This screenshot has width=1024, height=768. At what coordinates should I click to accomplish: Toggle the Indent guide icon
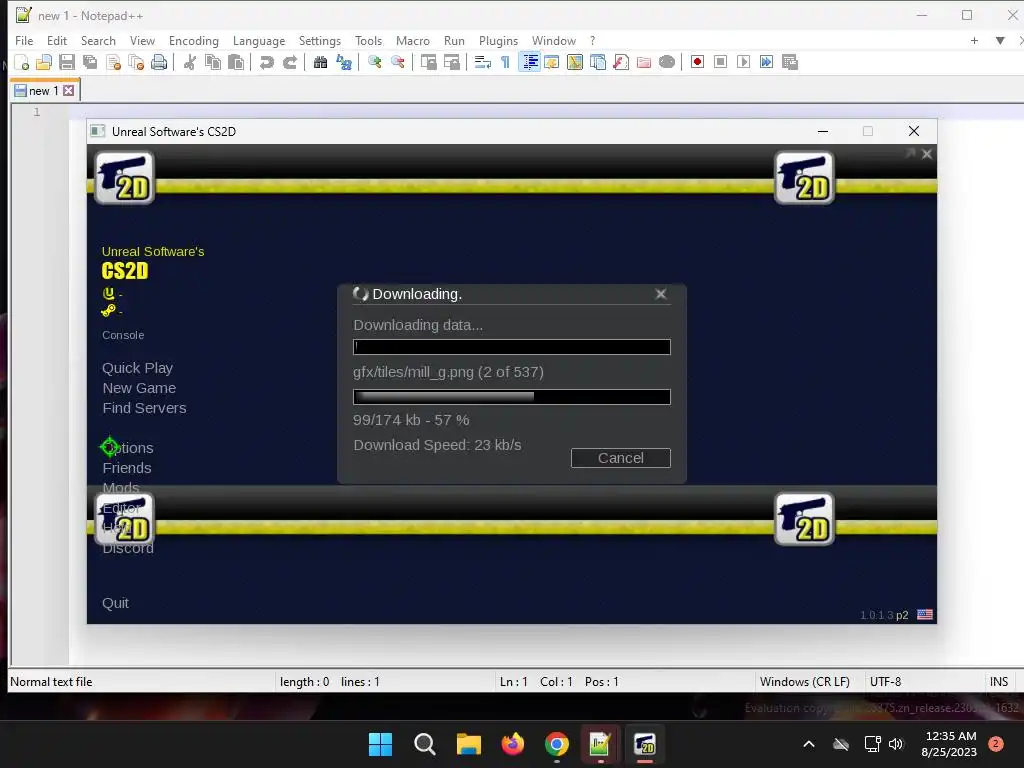(530, 62)
